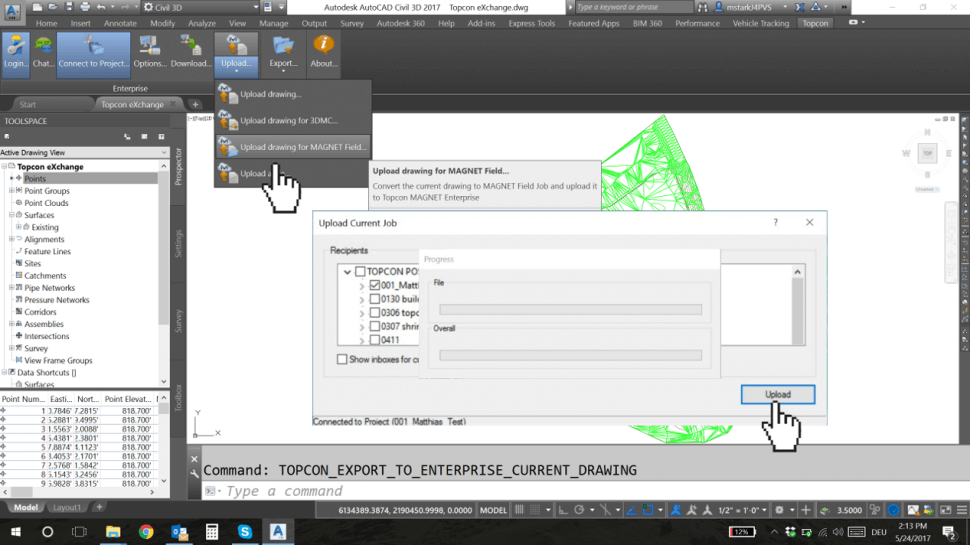The width and height of the screenshot is (970, 545).
Task: Open Skype from the taskbar
Action: (245, 532)
